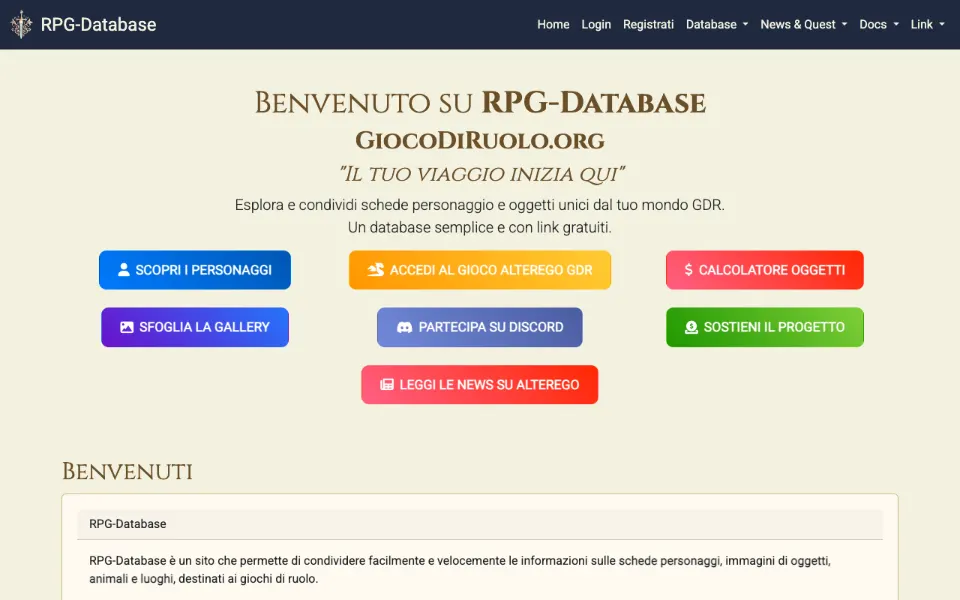960x600 pixels.
Task: Click the "Il tuo viaggio inizia qui" tagline
Action: tap(482, 174)
